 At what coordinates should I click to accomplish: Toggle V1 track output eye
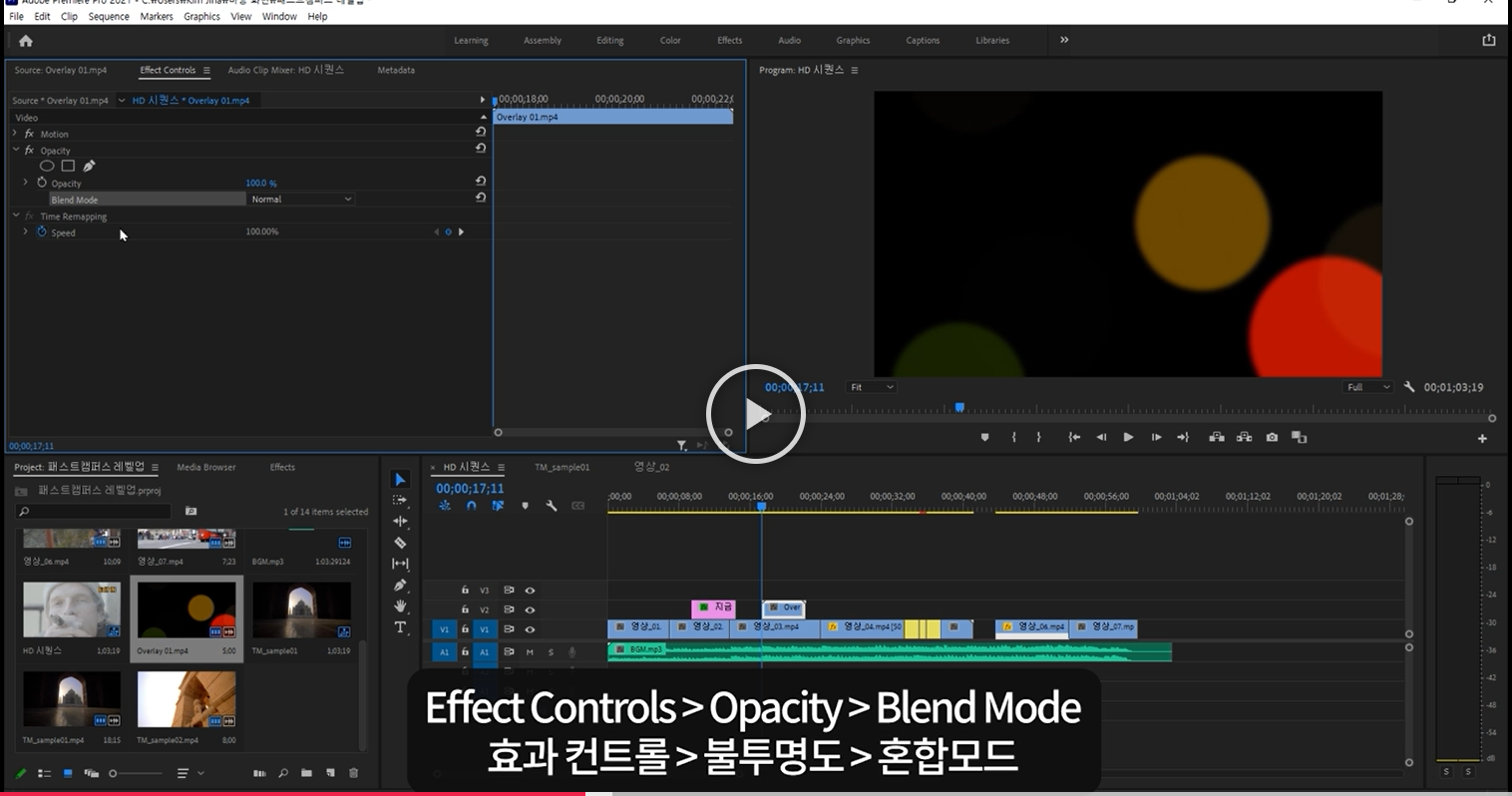530,629
